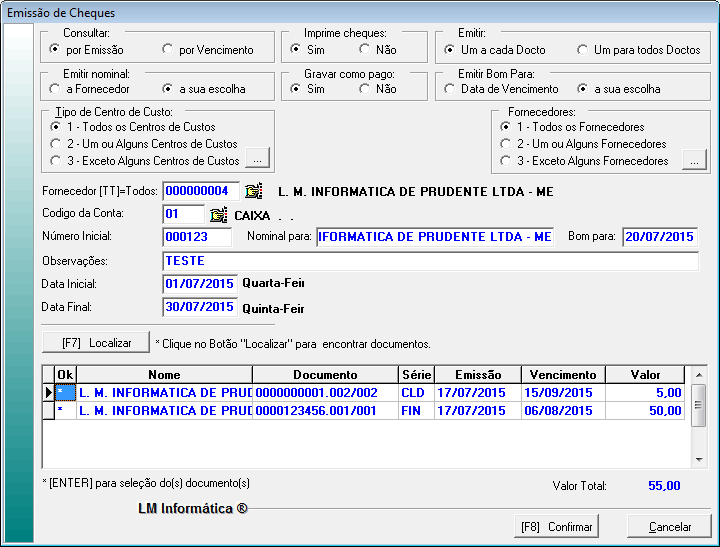
Task: Click the lookup icon beside Fornecedor code
Action: coord(254,191)
